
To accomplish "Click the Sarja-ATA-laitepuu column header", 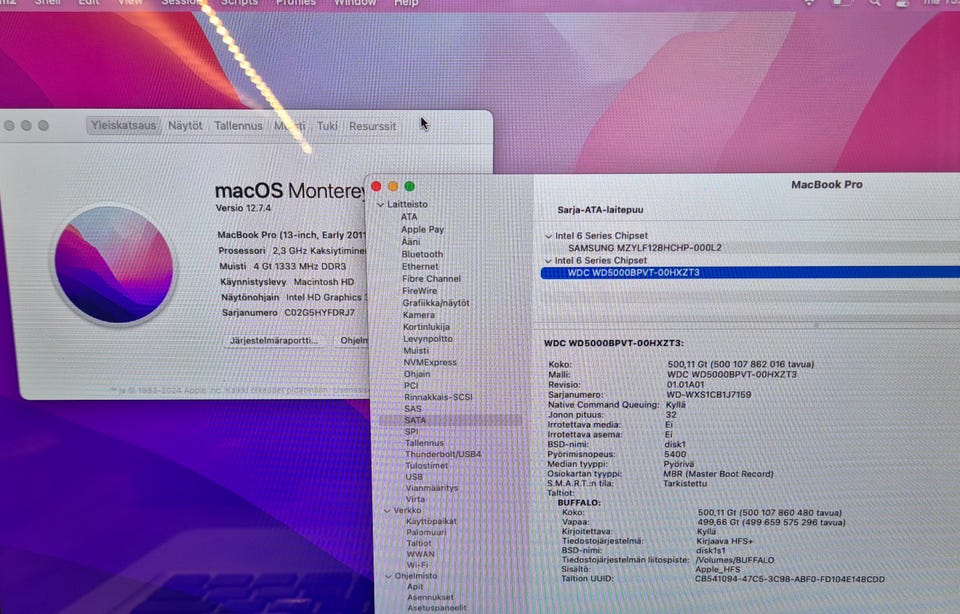I will [600, 210].
